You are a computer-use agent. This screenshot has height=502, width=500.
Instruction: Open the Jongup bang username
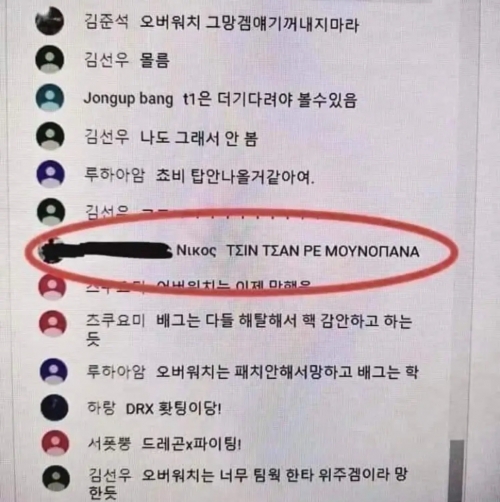tap(128, 99)
